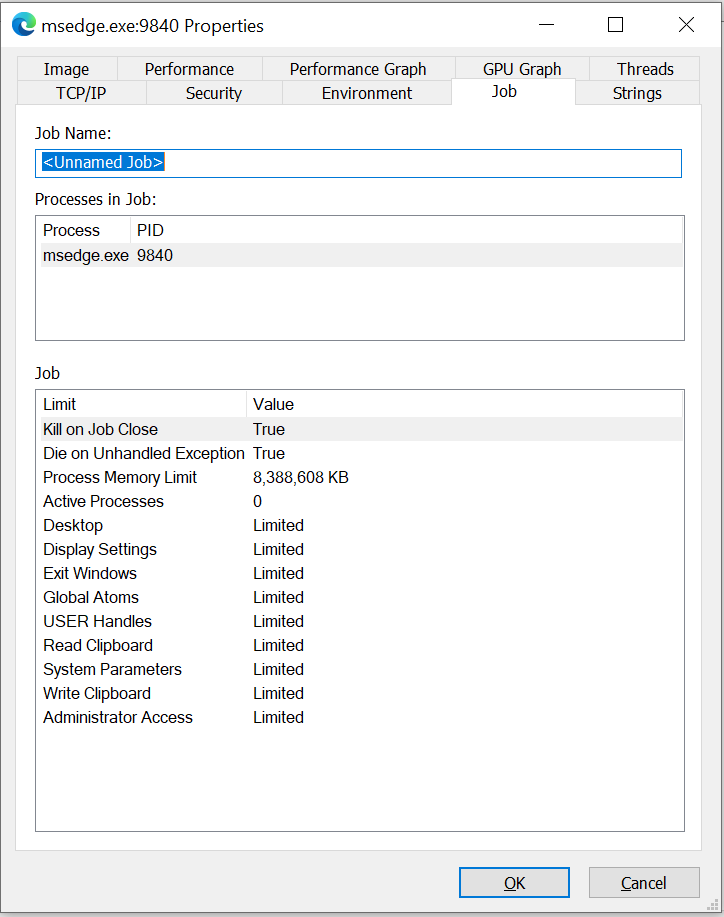The width and height of the screenshot is (724, 917).
Task: Open the Threads tab
Action: tap(644, 69)
